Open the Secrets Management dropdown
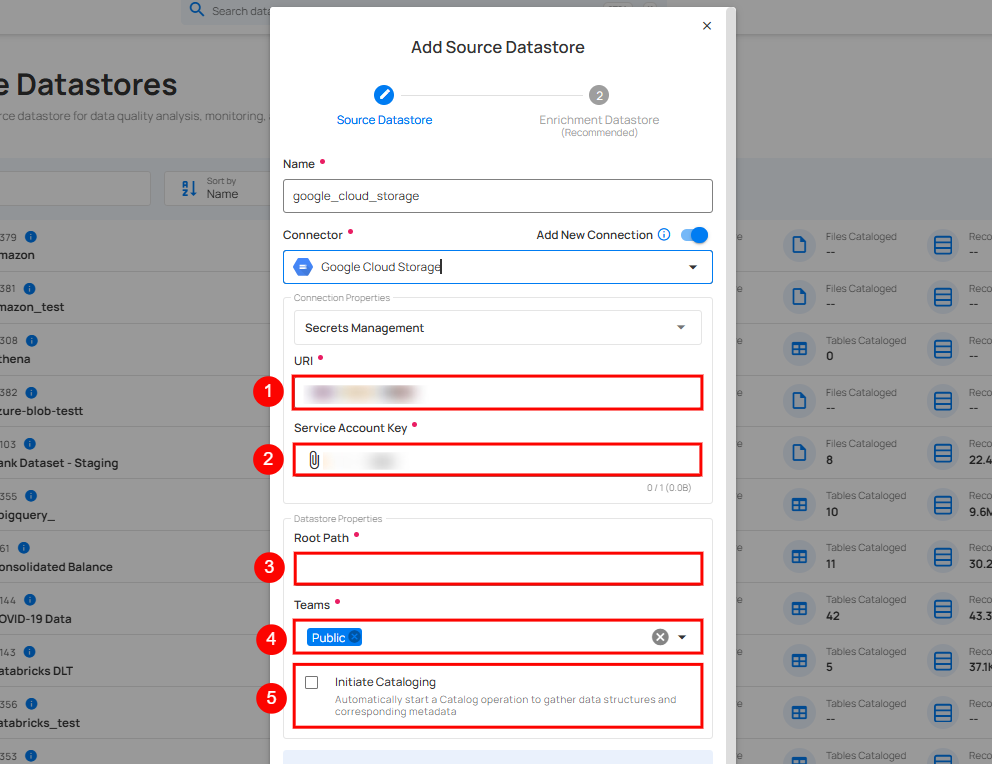The height and width of the screenshot is (764, 992). 681,327
